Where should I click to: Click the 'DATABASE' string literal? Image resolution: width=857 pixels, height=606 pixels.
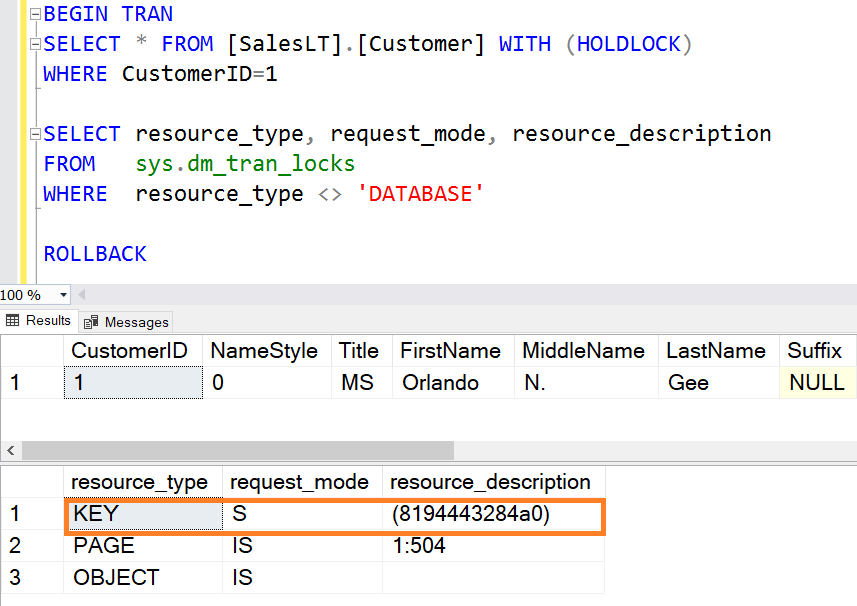point(420,194)
